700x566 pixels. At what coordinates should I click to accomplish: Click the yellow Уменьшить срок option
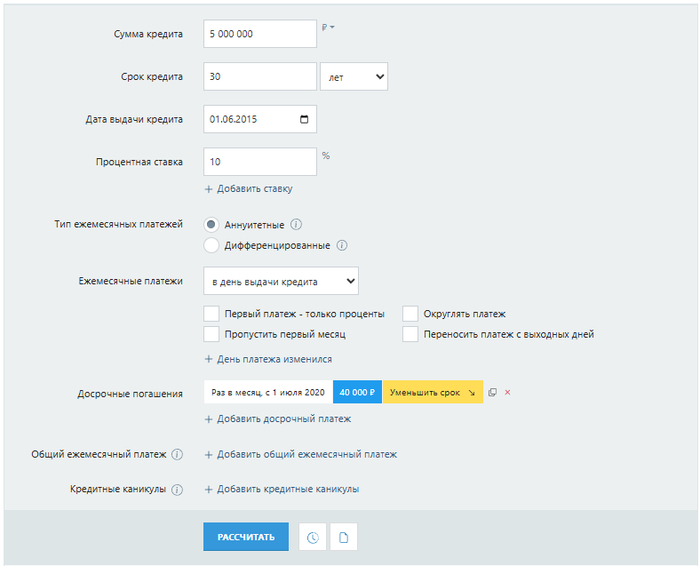click(x=433, y=392)
